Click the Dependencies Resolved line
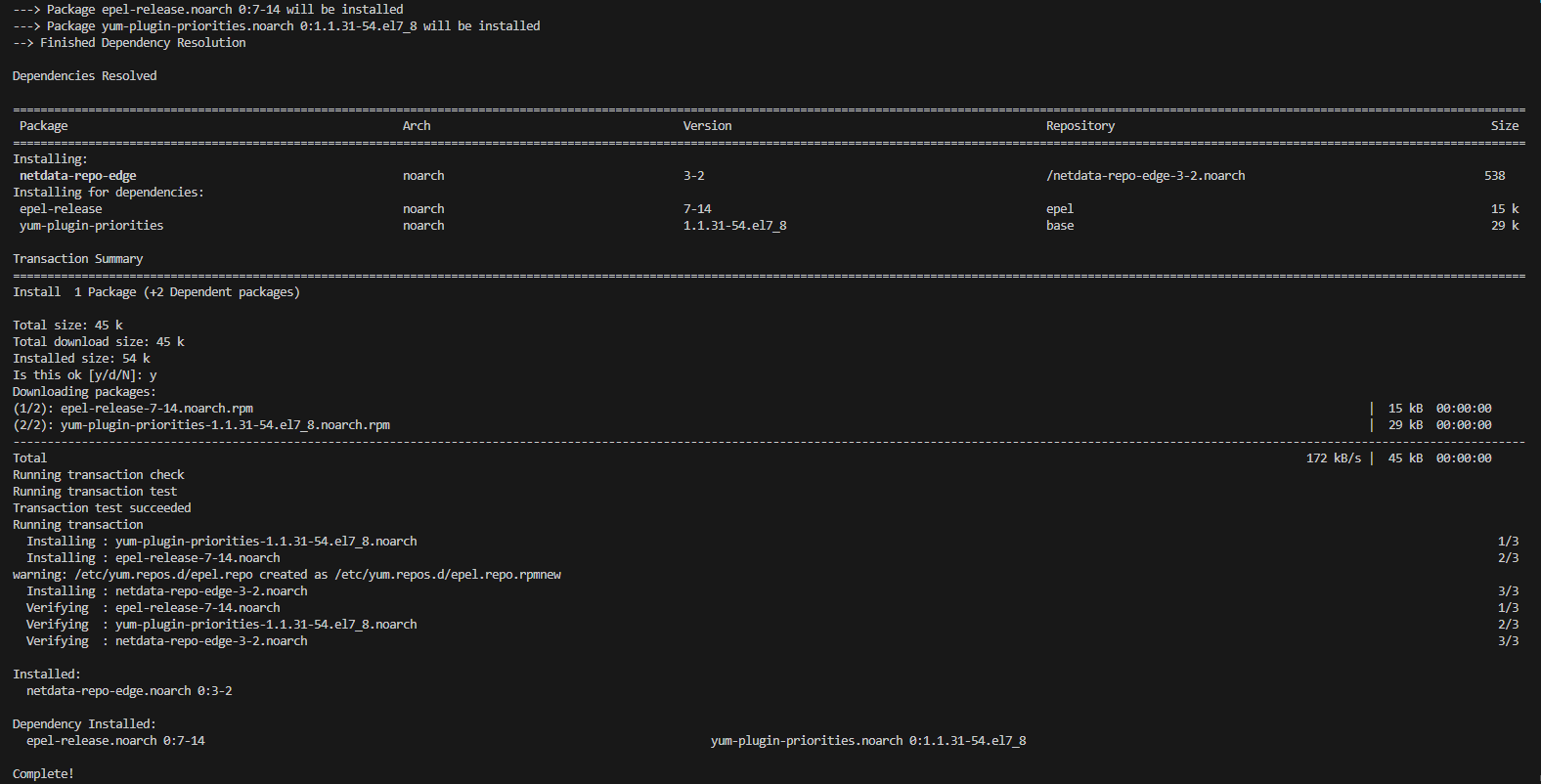 pyautogui.click(x=84, y=76)
